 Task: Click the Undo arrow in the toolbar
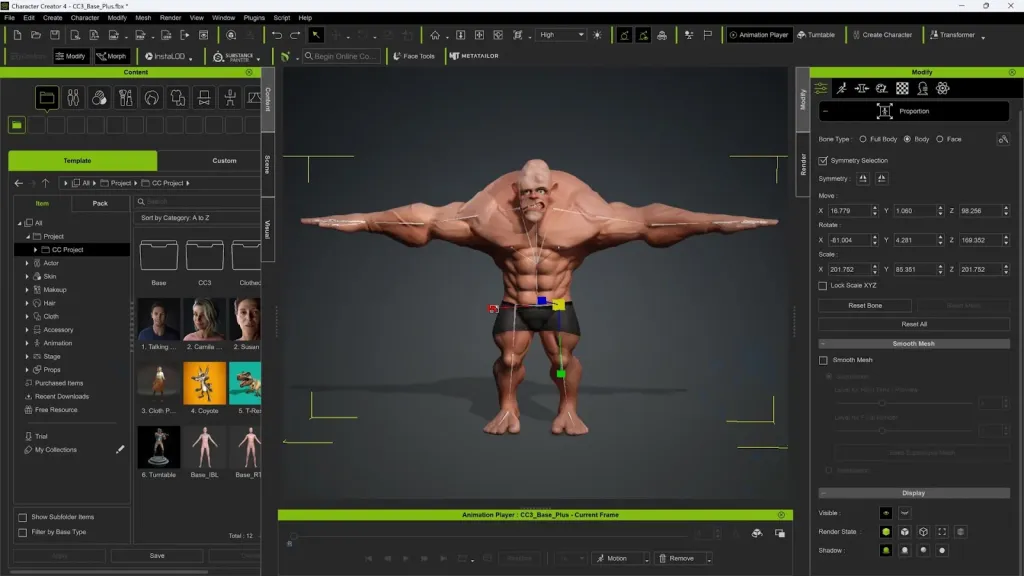277,35
